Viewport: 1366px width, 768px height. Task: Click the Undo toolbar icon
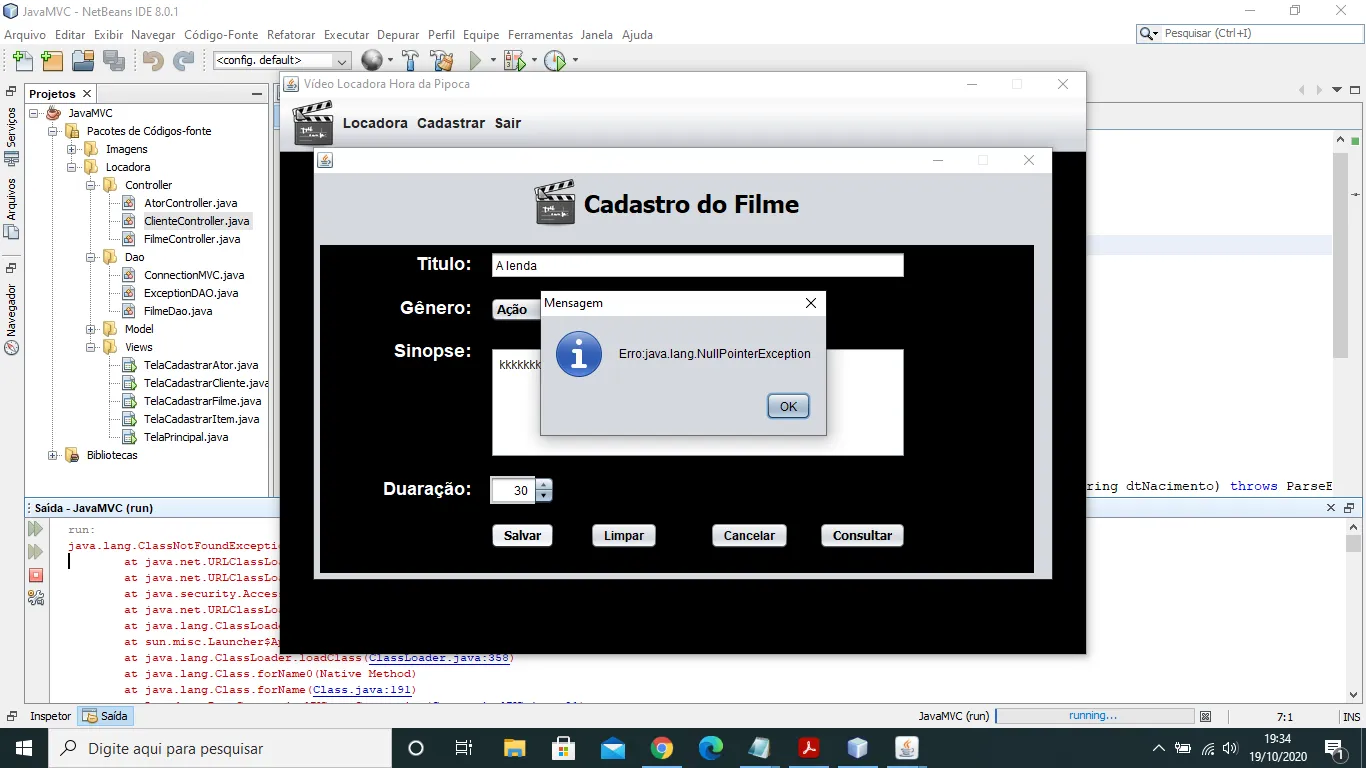click(153, 60)
